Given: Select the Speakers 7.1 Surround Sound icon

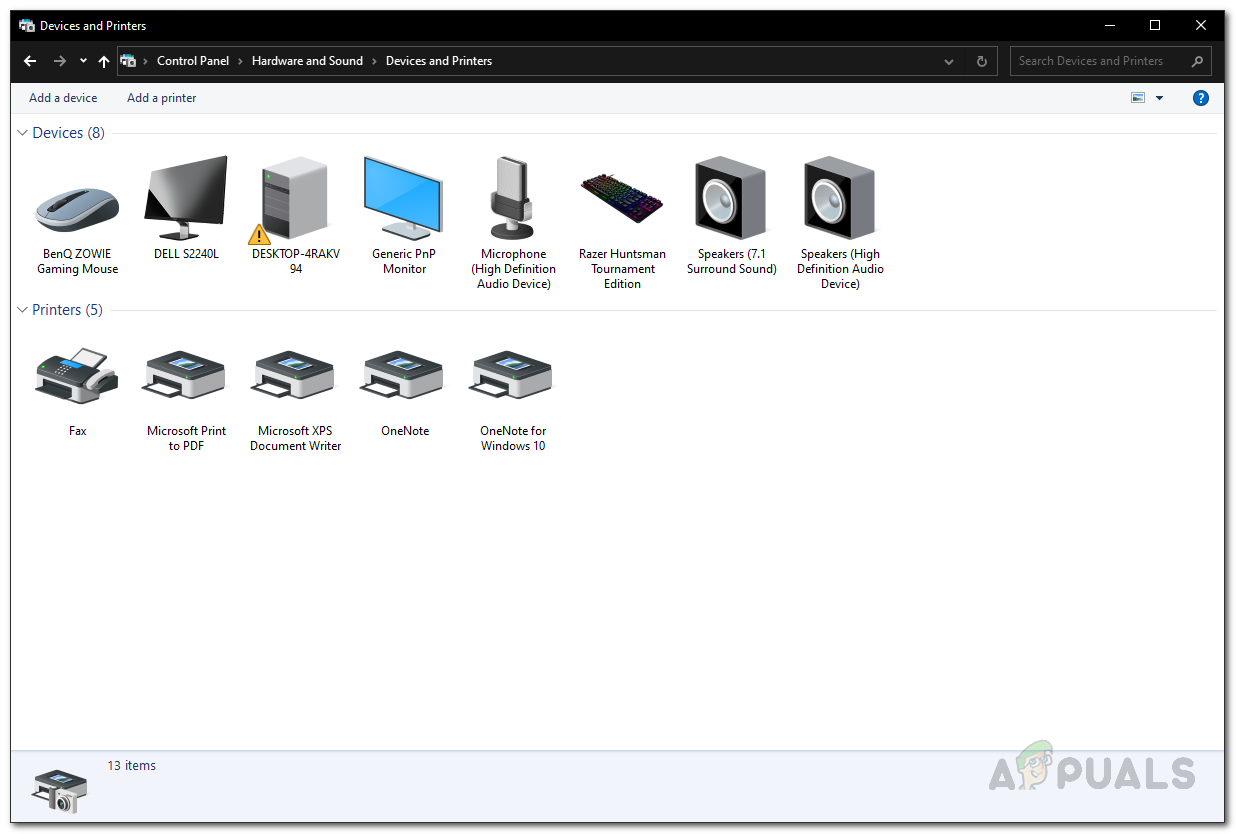Looking at the screenshot, I should click(x=730, y=198).
